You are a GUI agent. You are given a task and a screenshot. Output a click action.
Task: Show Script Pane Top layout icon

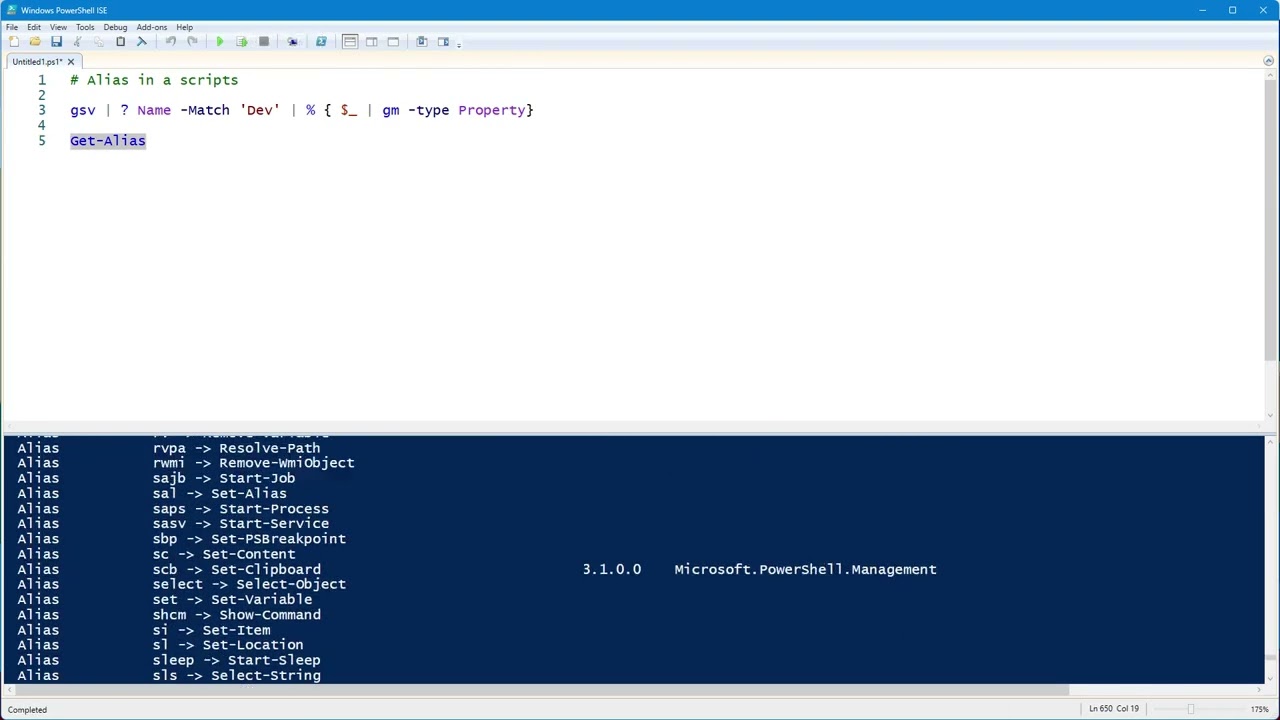click(350, 42)
